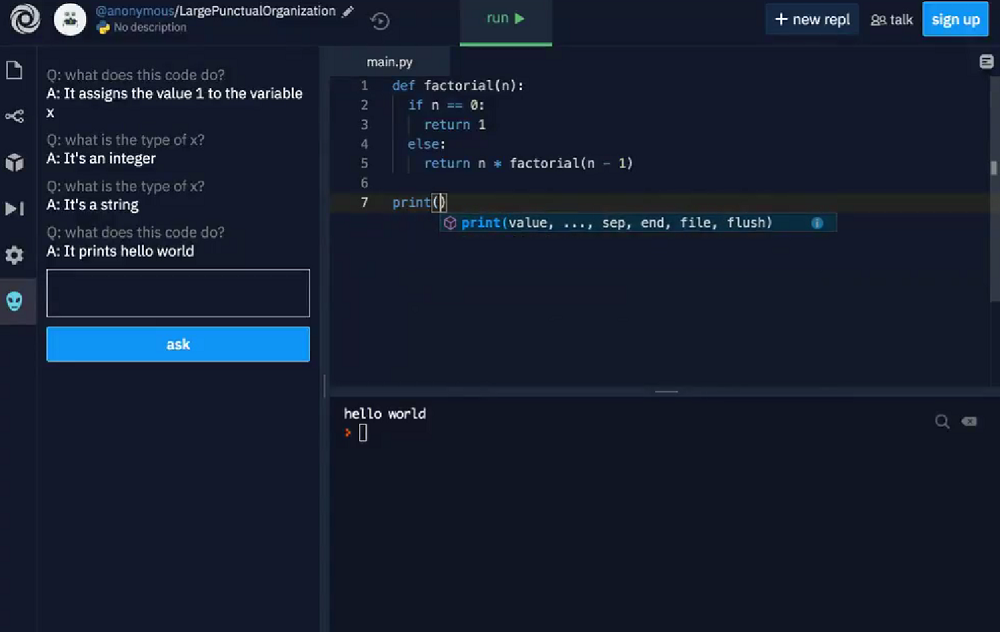Image resolution: width=1000 pixels, height=632 pixels.
Task: Click the question input field
Action: click(x=178, y=293)
